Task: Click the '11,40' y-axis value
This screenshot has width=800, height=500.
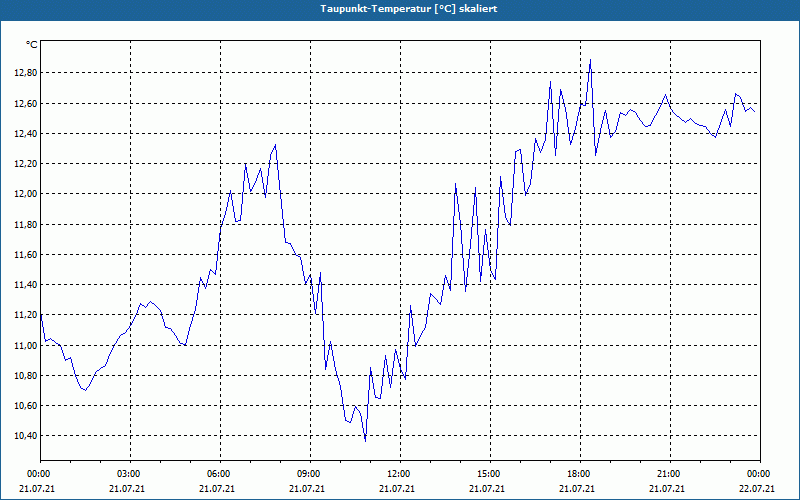Action: pos(26,285)
